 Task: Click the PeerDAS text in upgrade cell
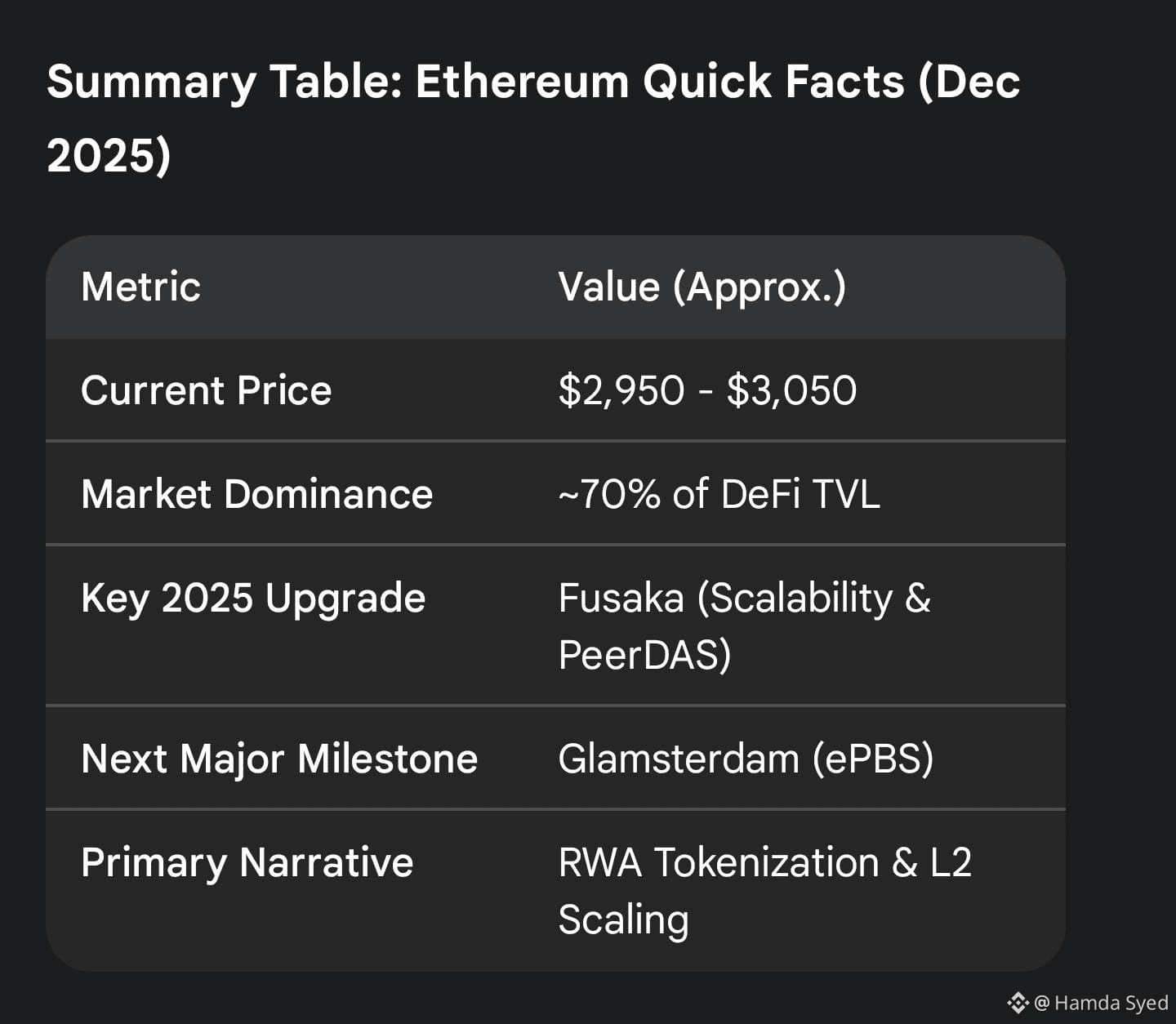pyautogui.click(x=644, y=654)
